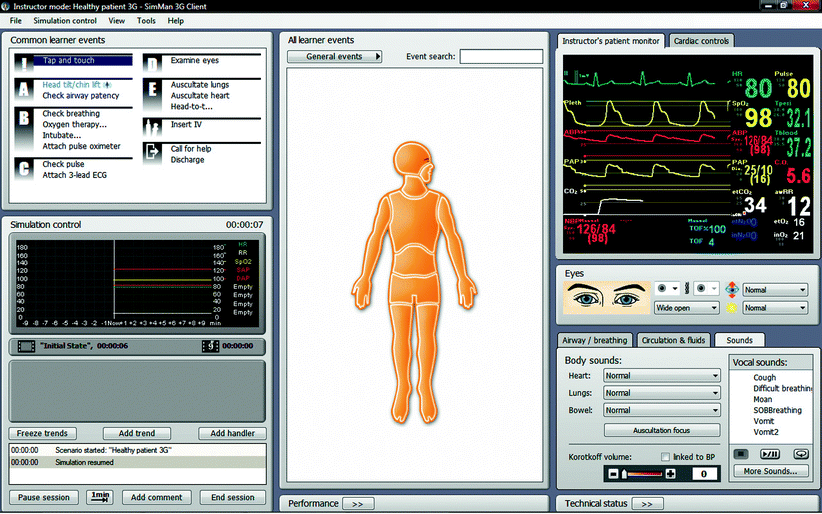Screen dimensions: 822x514
Task: Click the Pause session button
Action: click(43, 497)
